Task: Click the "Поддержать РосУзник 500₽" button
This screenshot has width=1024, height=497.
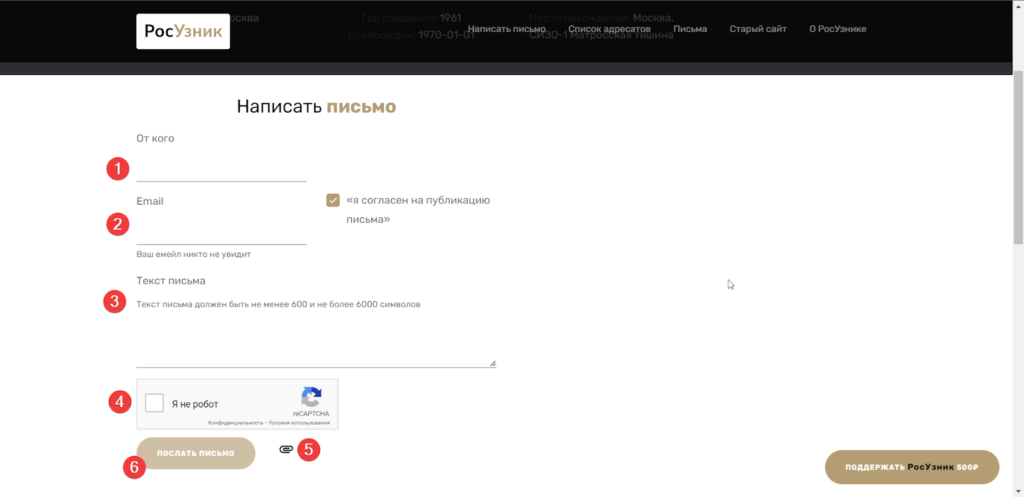Action: (911, 467)
